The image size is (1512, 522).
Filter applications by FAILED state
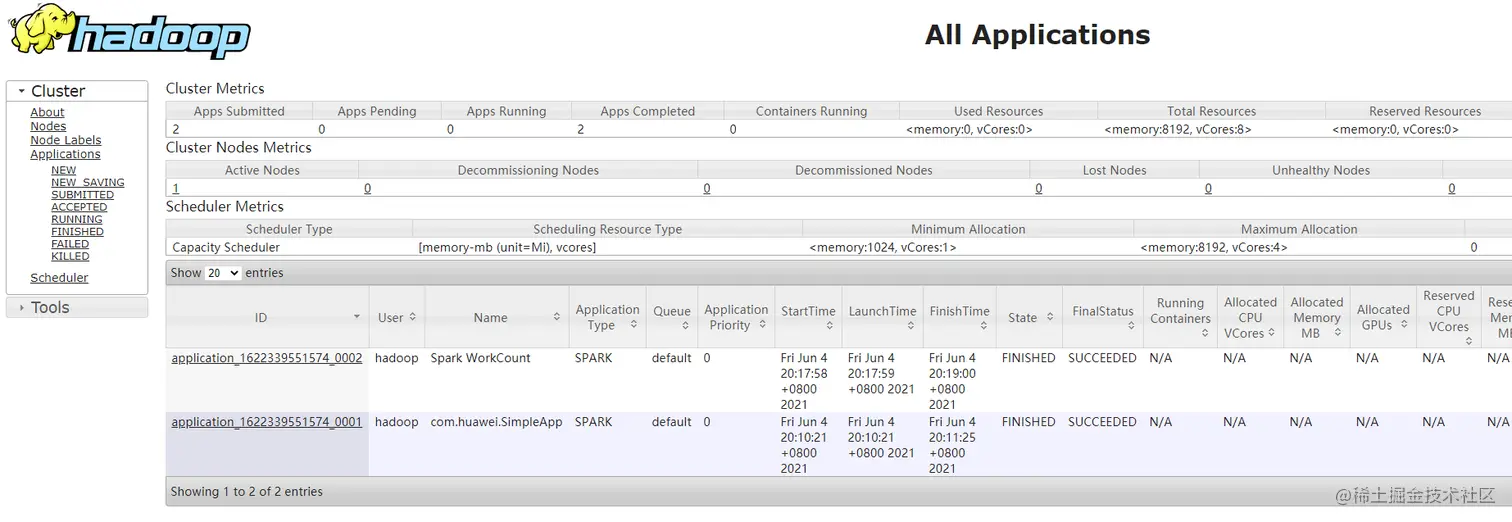pyautogui.click(x=70, y=244)
